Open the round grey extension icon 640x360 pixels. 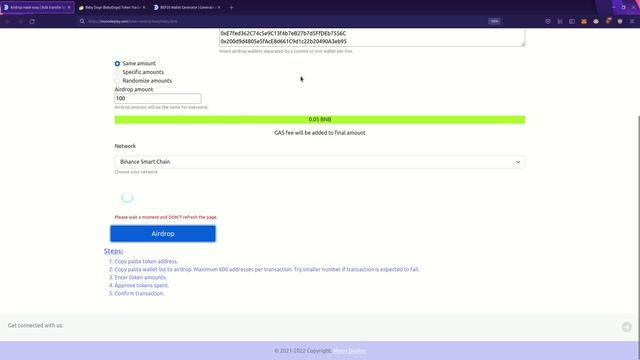596,21
